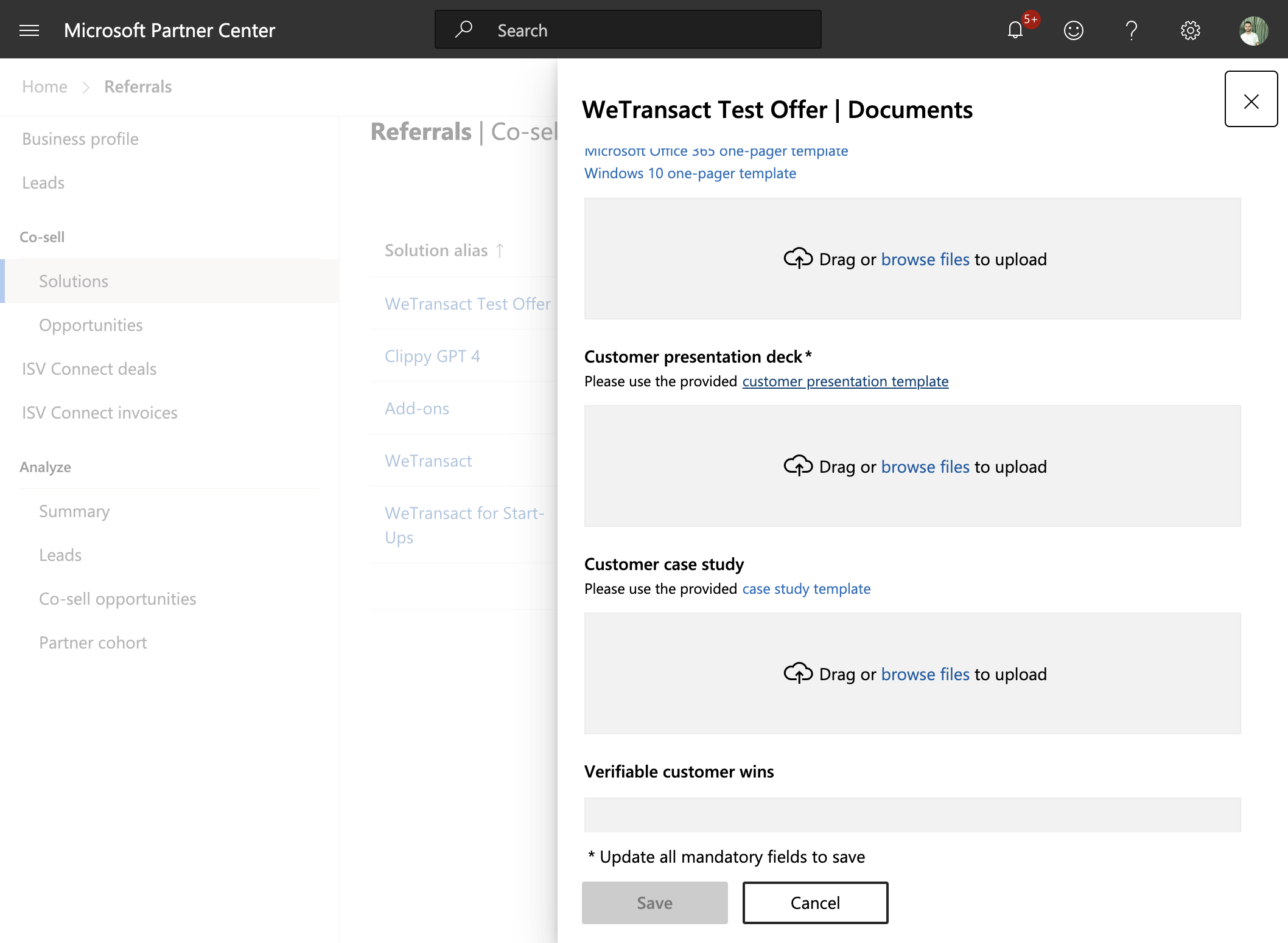
Task: Click the Cancel button
Action: point(815,903)
